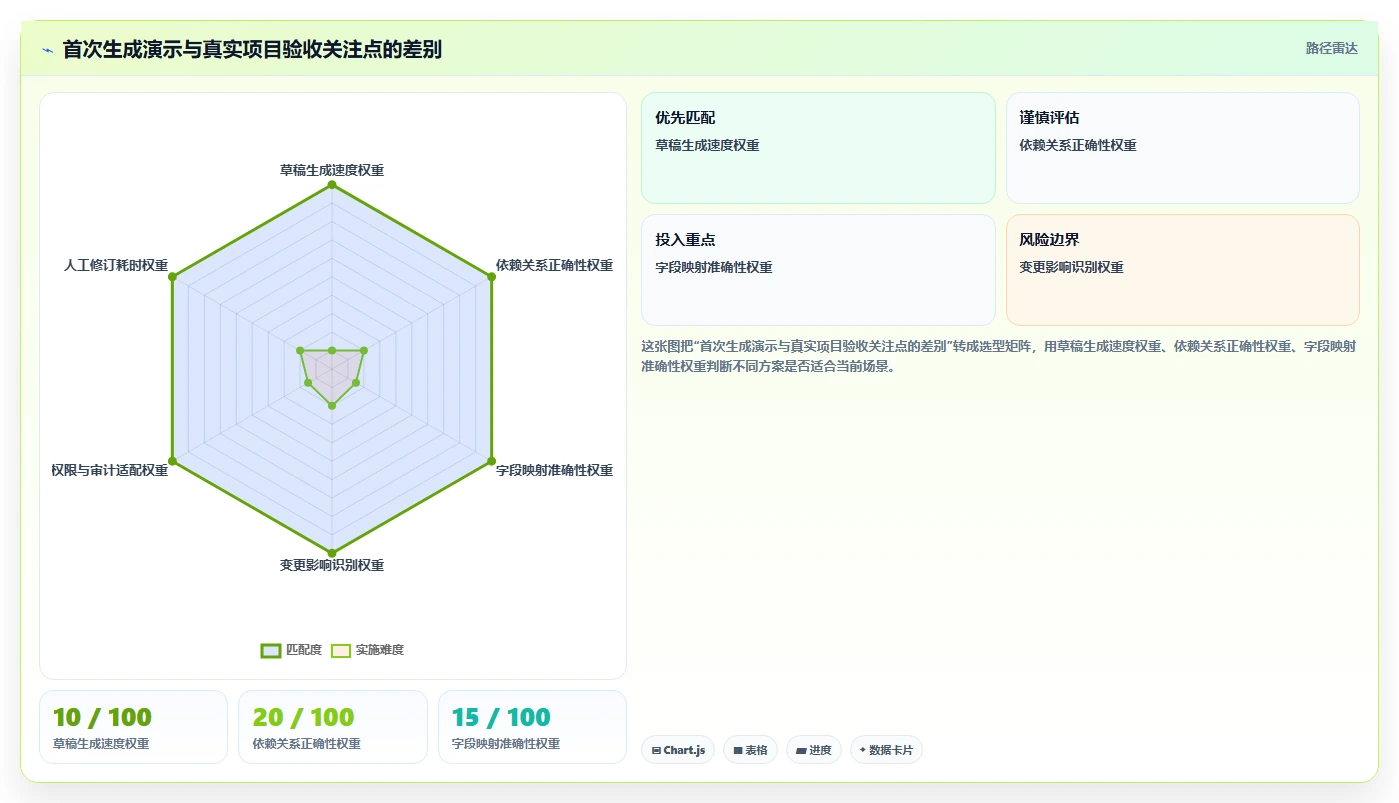This screenshot has width=1399, height=803.
Task: Select the title 首次生成演示与真实项目验收关注点的差别
Action: coord(252,49)
